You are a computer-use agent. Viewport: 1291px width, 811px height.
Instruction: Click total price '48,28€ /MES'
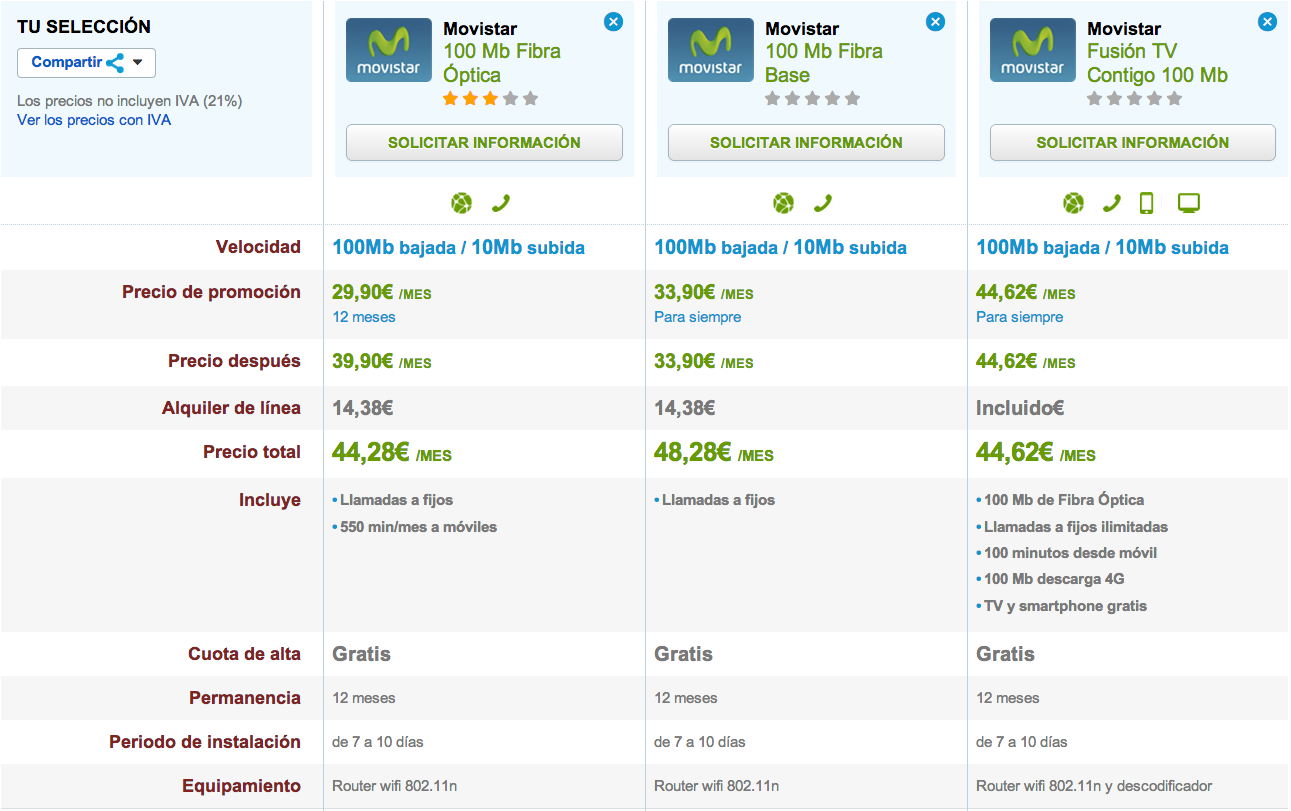(x=714, y=452)
